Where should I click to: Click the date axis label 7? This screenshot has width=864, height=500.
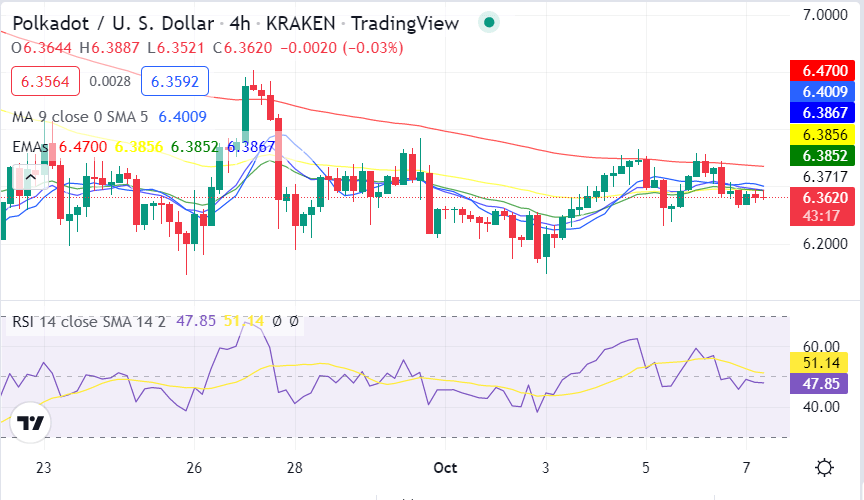(746, 468)
